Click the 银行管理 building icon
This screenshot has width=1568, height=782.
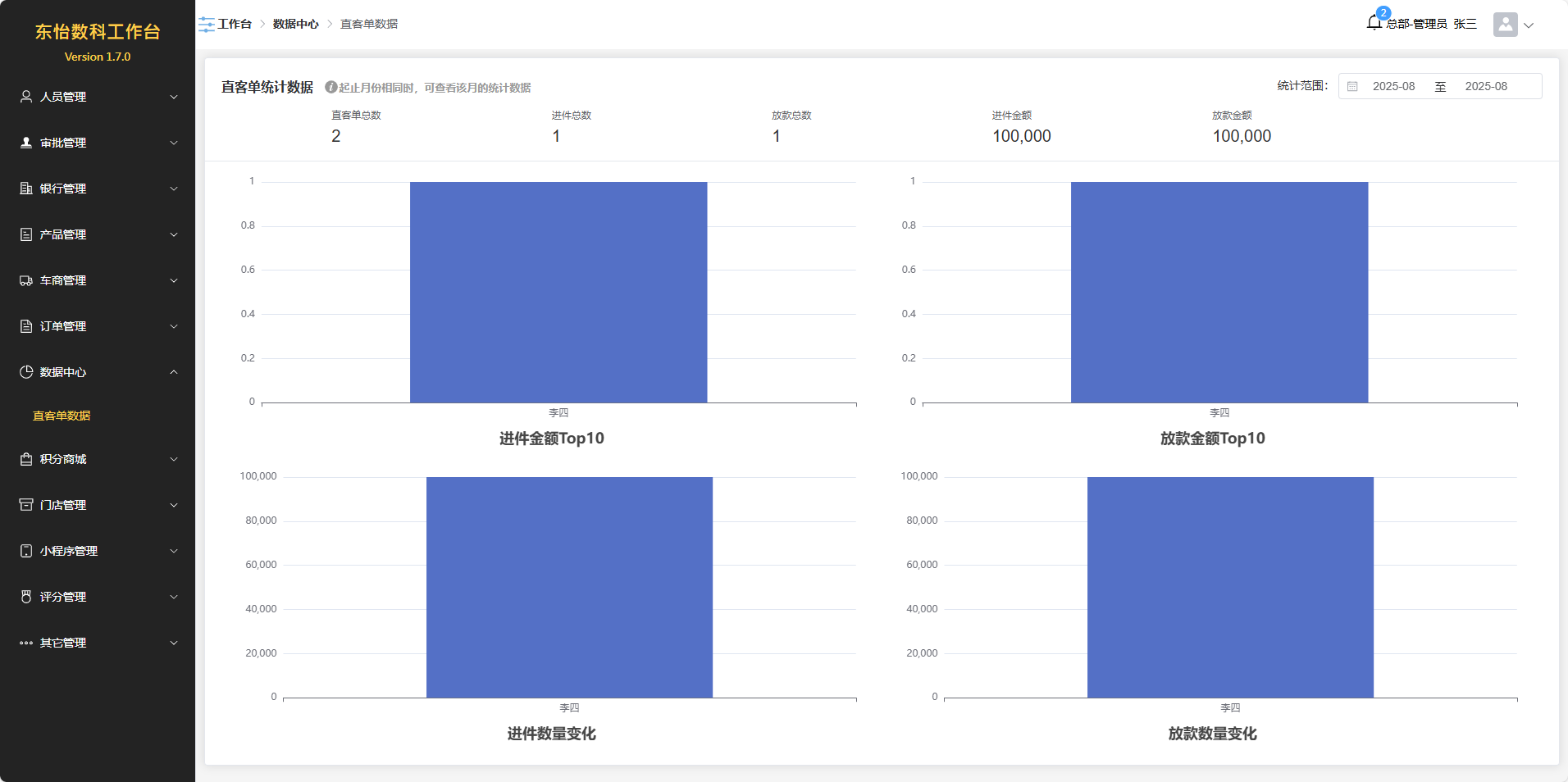coord(26,189)
